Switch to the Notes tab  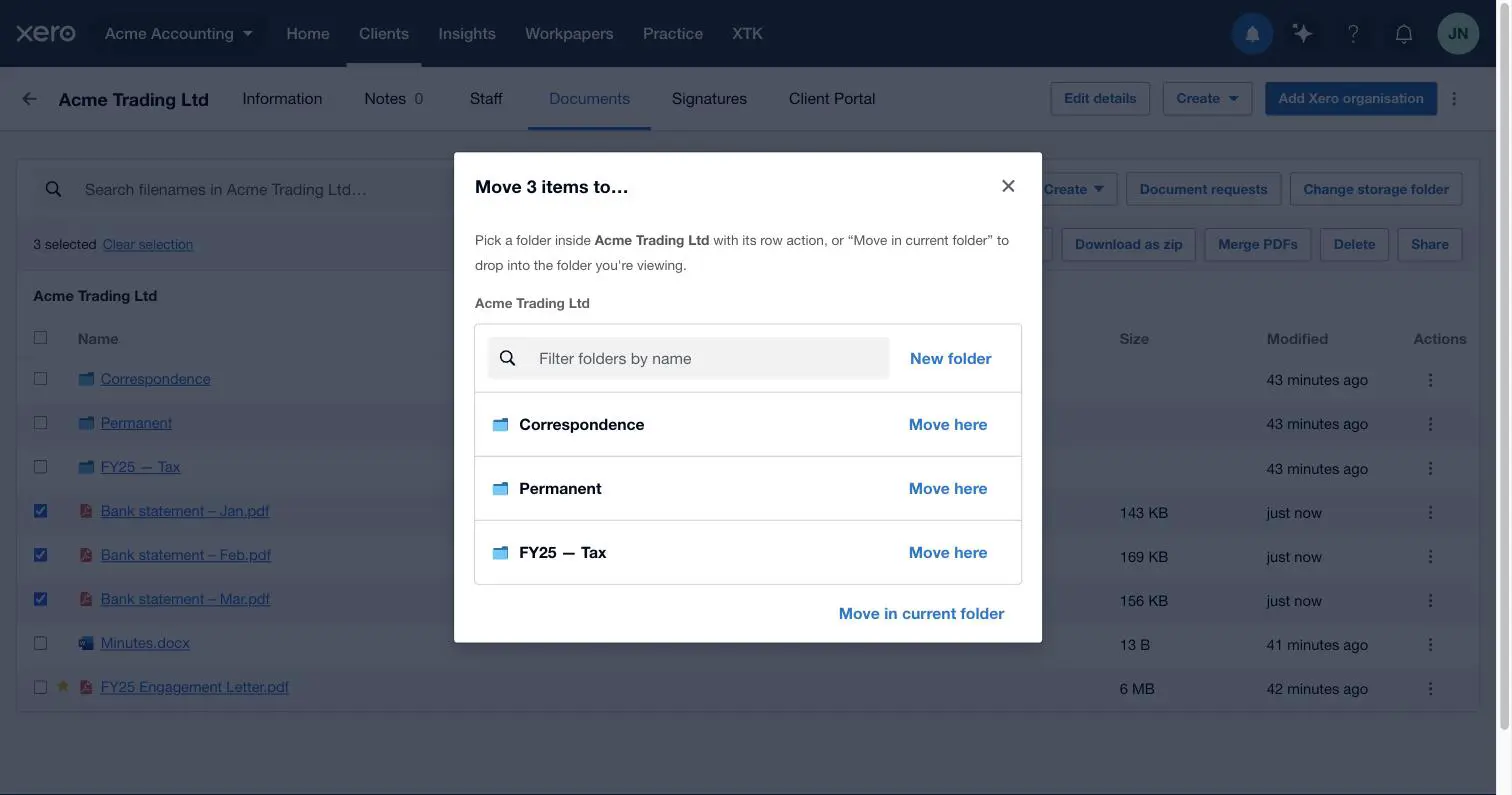point(394,98)
